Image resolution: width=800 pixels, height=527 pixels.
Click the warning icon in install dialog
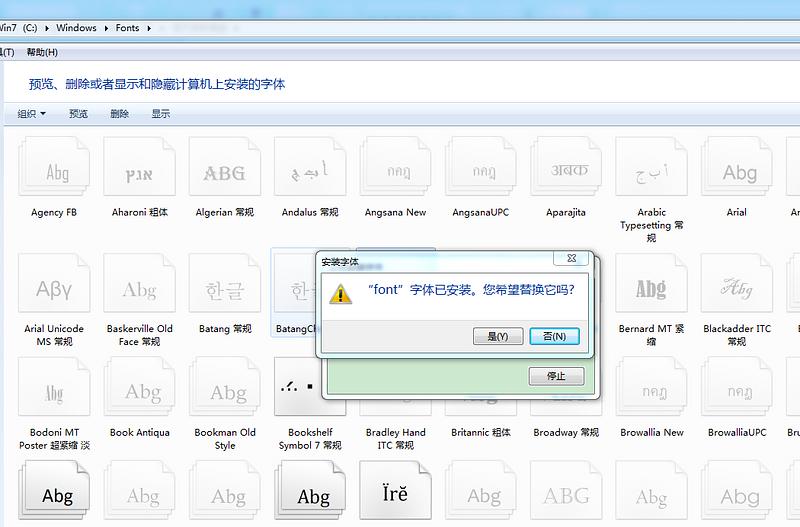coord(340,294)
